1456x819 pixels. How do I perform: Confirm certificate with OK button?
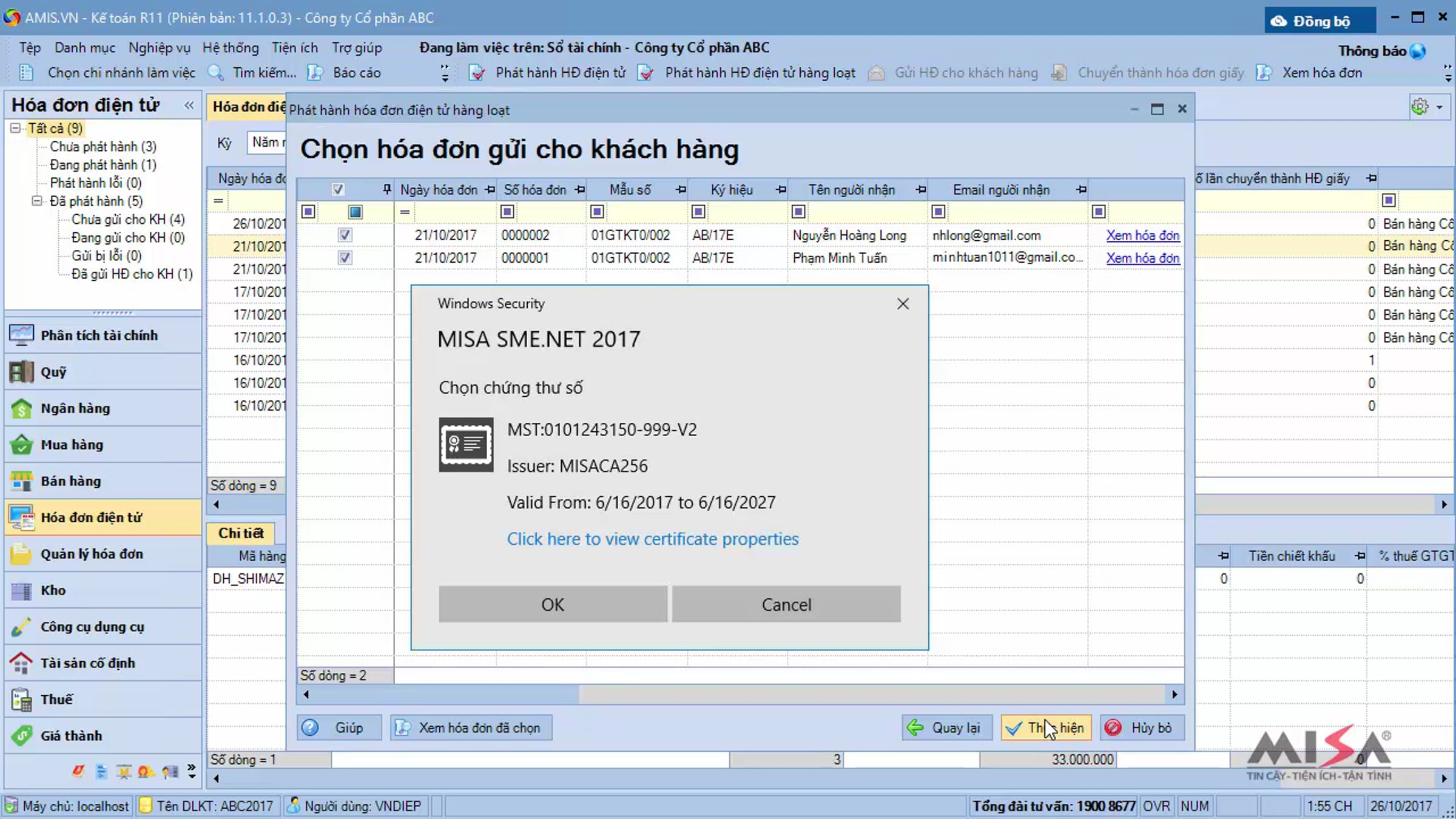click(x=553, y=604)
